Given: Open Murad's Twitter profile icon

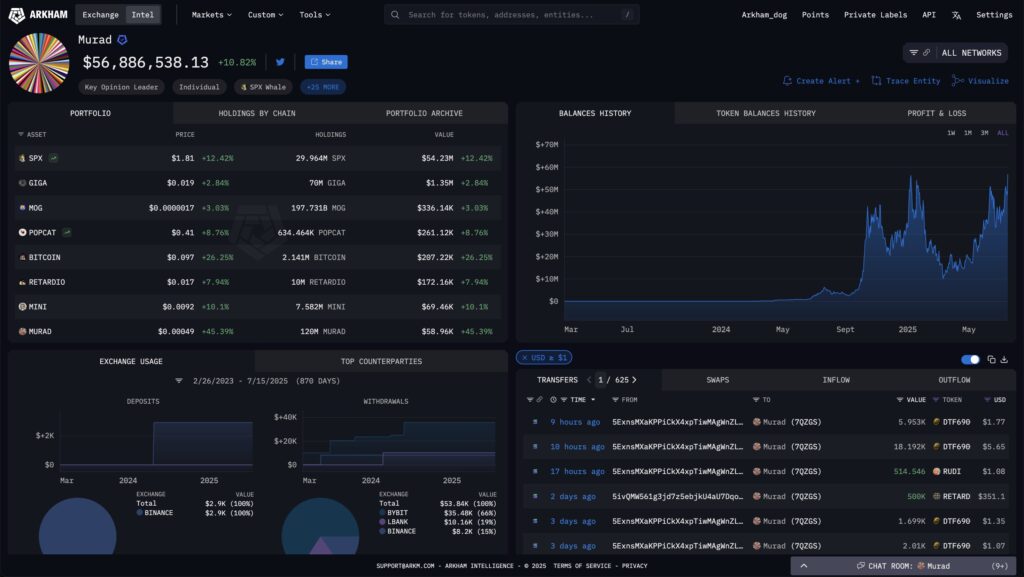Looking at the screenshot, I should (x=280, y=62).
